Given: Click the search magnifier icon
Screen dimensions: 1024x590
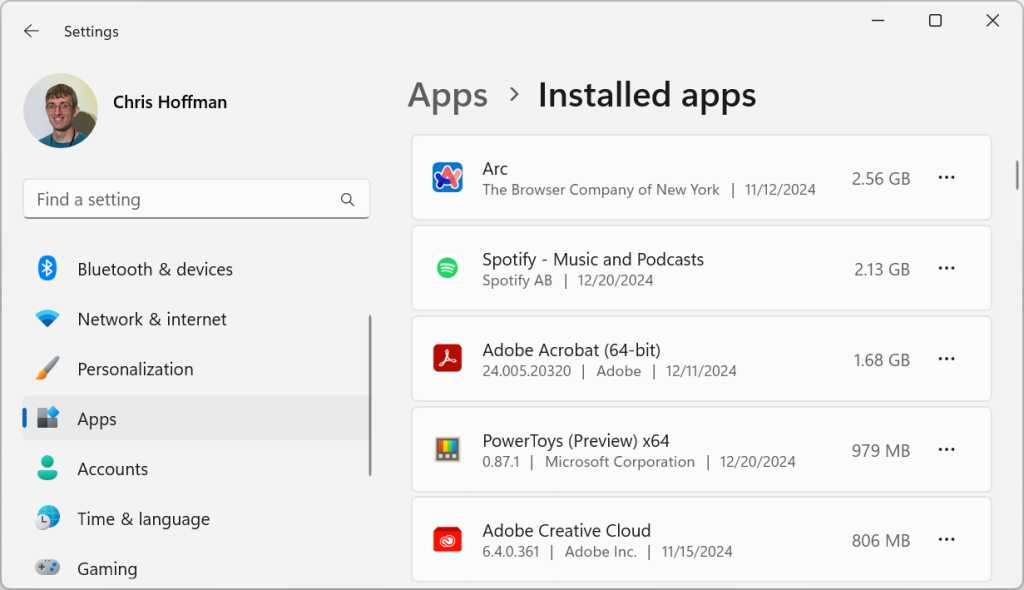Looking at the screenshot, I should (347, 199).
